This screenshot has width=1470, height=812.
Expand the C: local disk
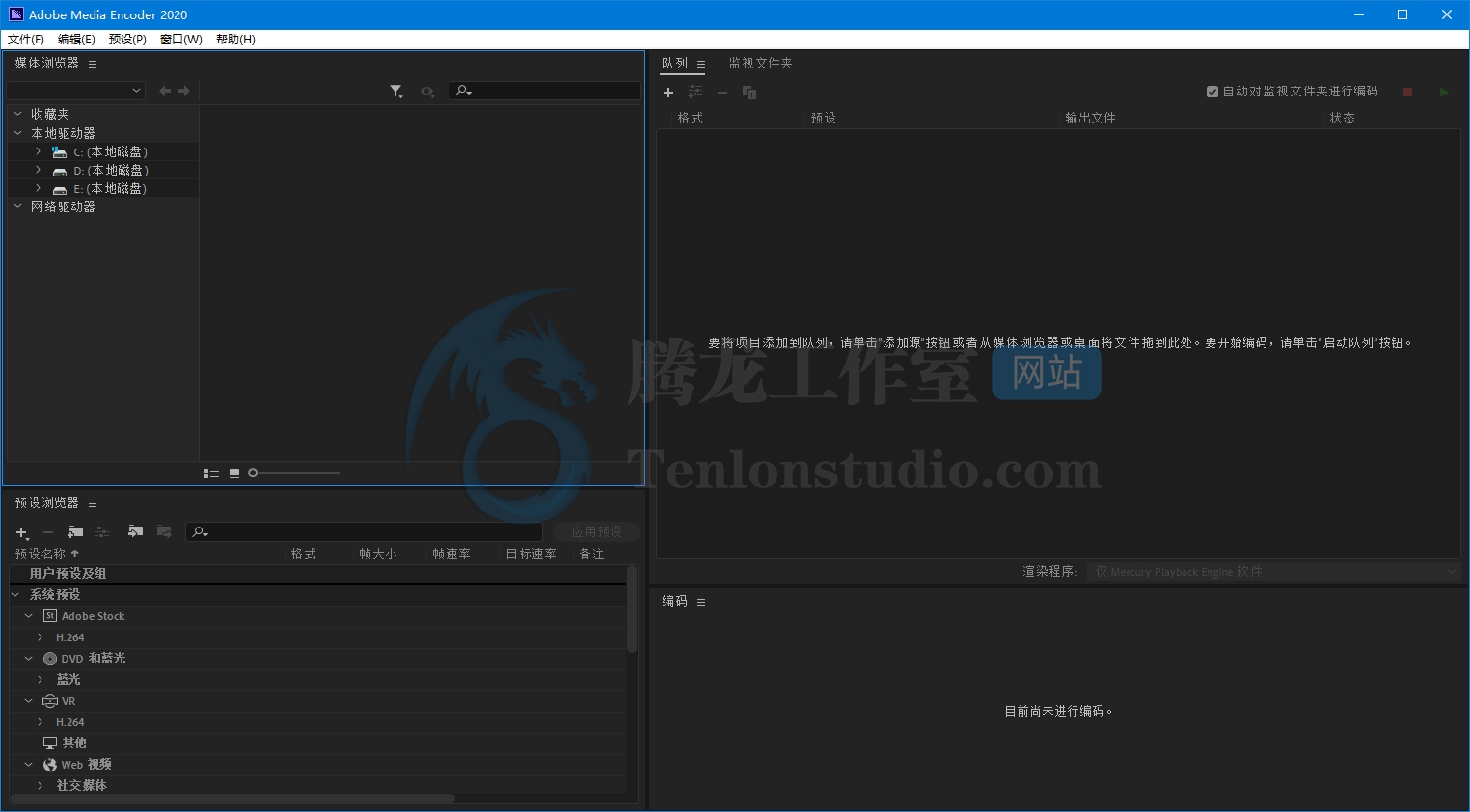(38, 151)
